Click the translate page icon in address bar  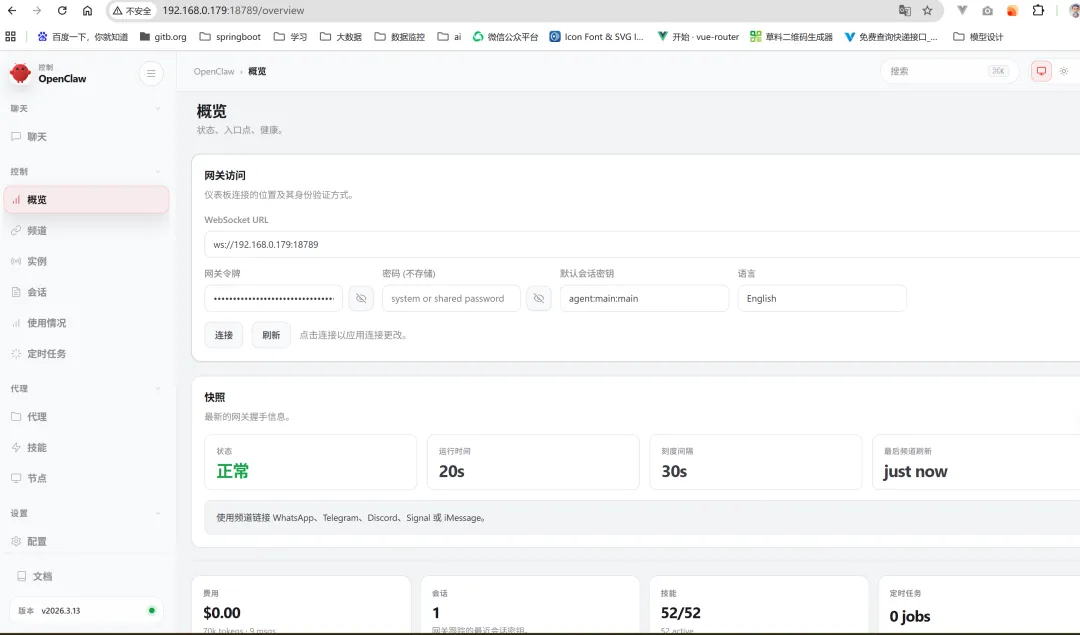pos(904,10)
